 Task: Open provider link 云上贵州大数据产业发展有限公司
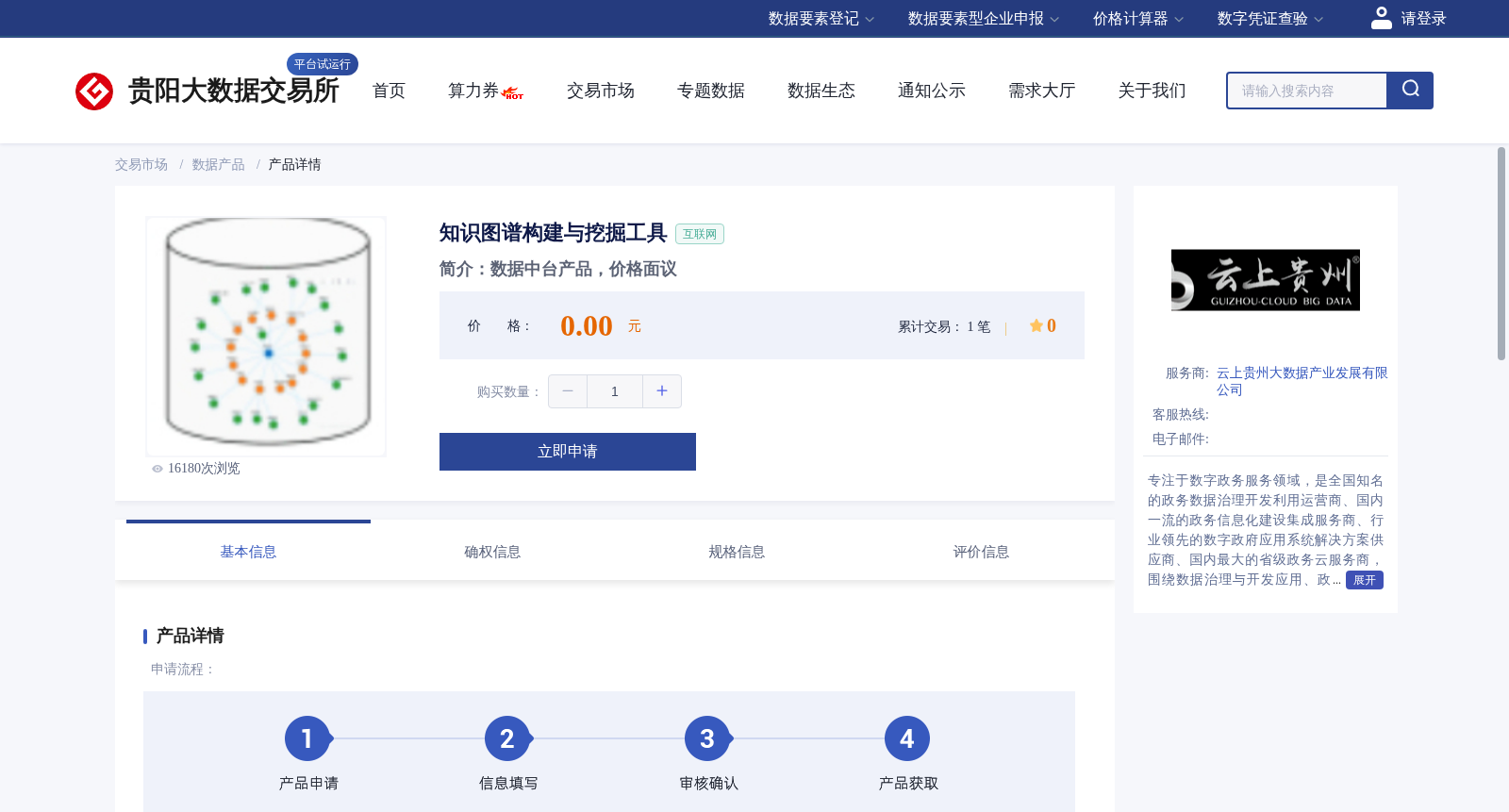click(x=1302, y=382)
